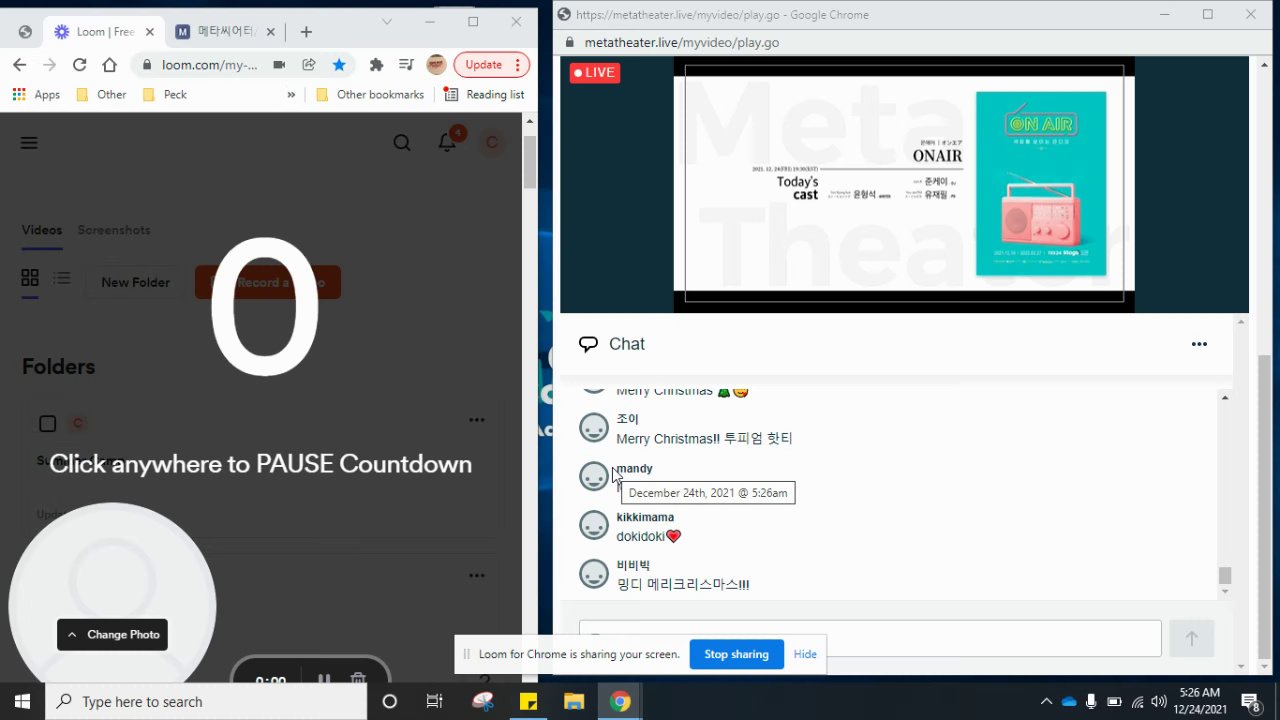
Task: Open the media control icon in Chrome toolbar
Action: (406, 65)
